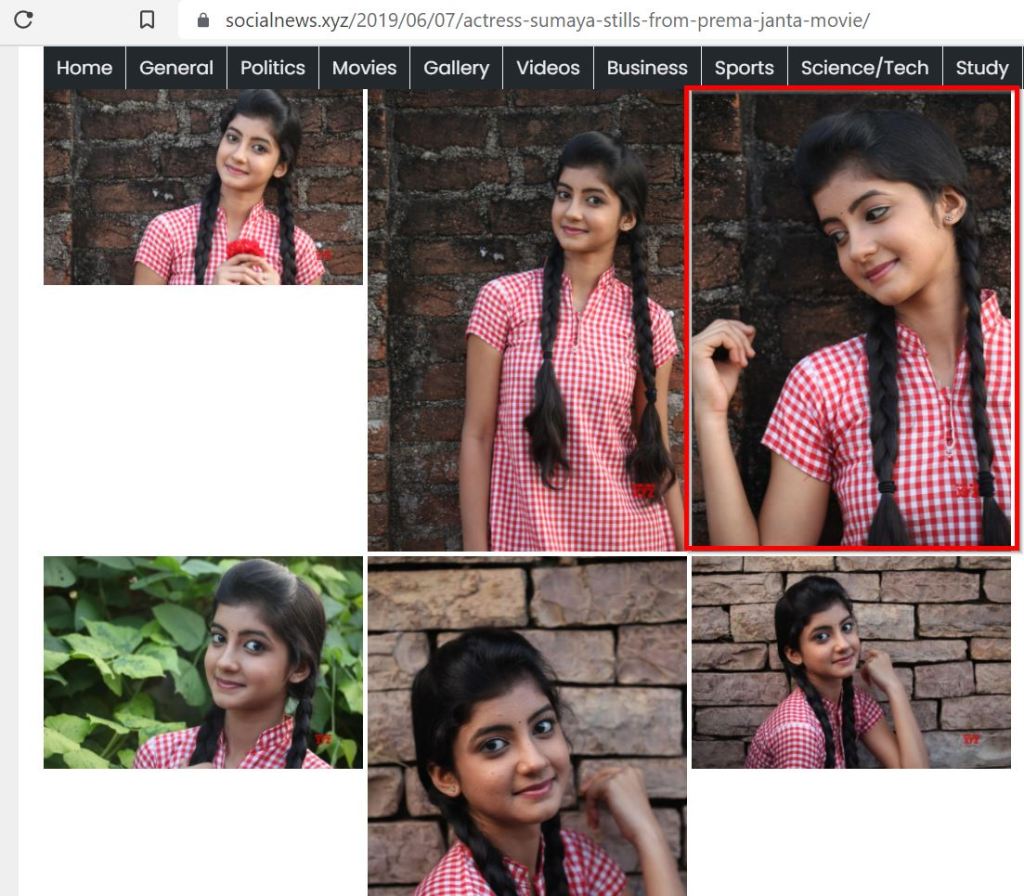Open the small seated stone wall photo

coord(851,662)
